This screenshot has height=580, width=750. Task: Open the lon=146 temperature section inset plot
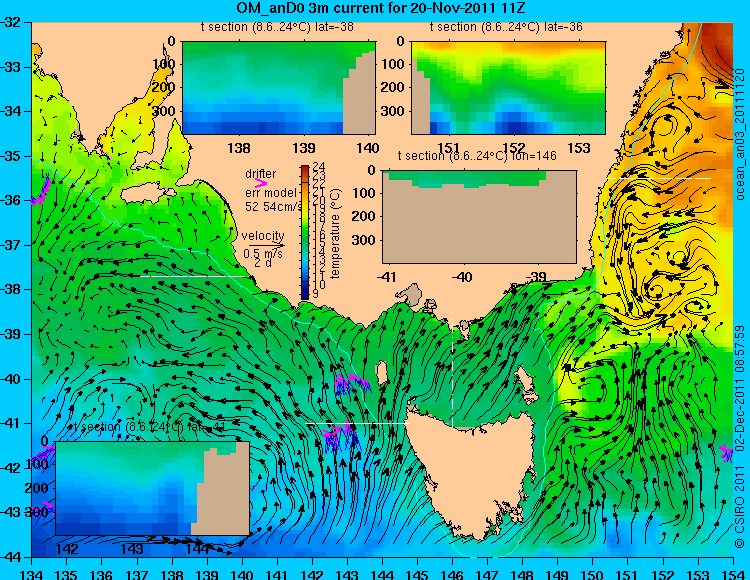pyautogui.click(x=479, y=217)
